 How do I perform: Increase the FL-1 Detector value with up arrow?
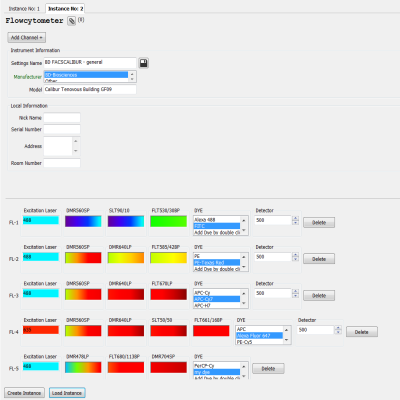(x=295, y=218)
